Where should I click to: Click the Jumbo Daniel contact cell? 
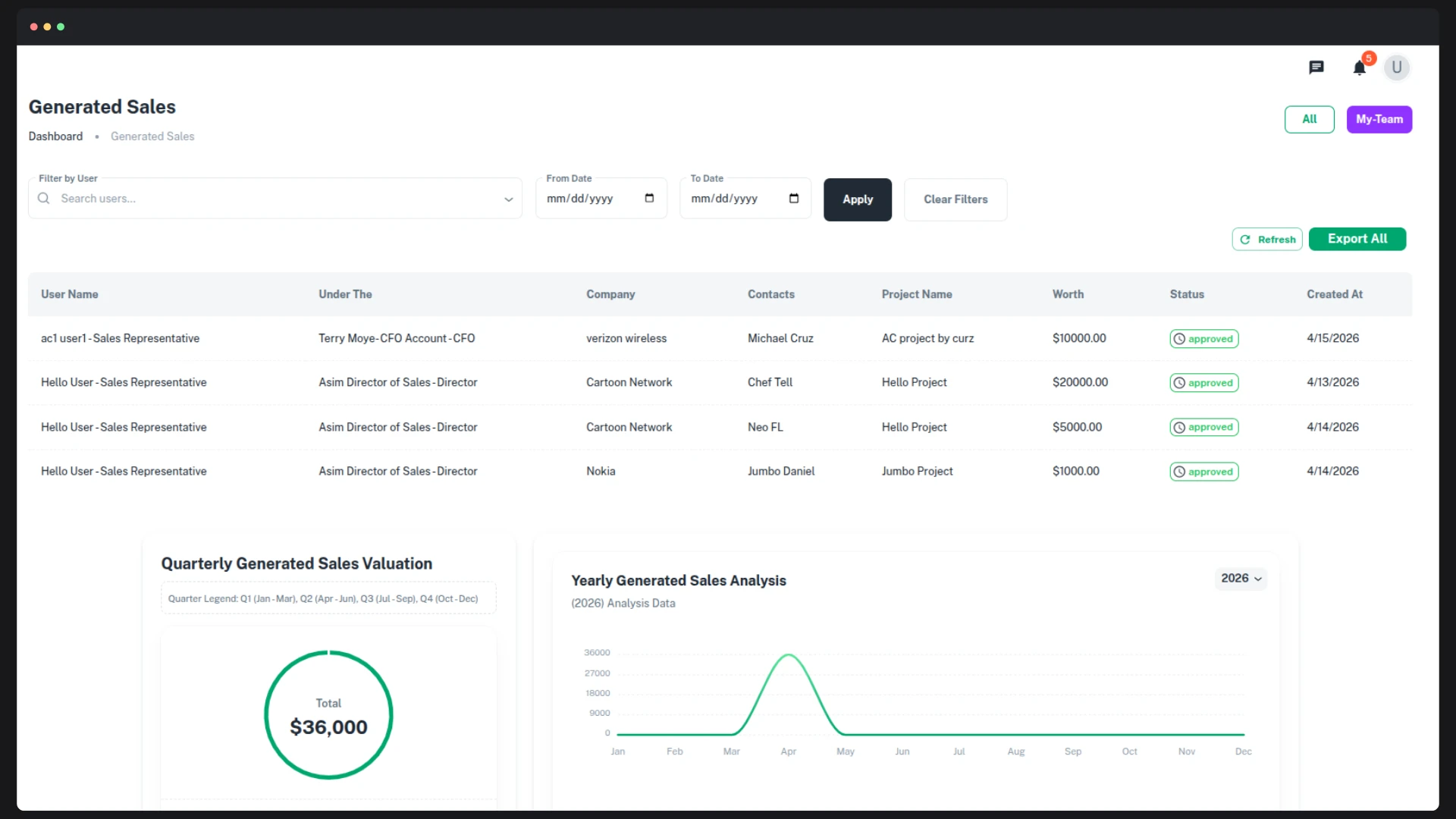(x=781, y=471)
